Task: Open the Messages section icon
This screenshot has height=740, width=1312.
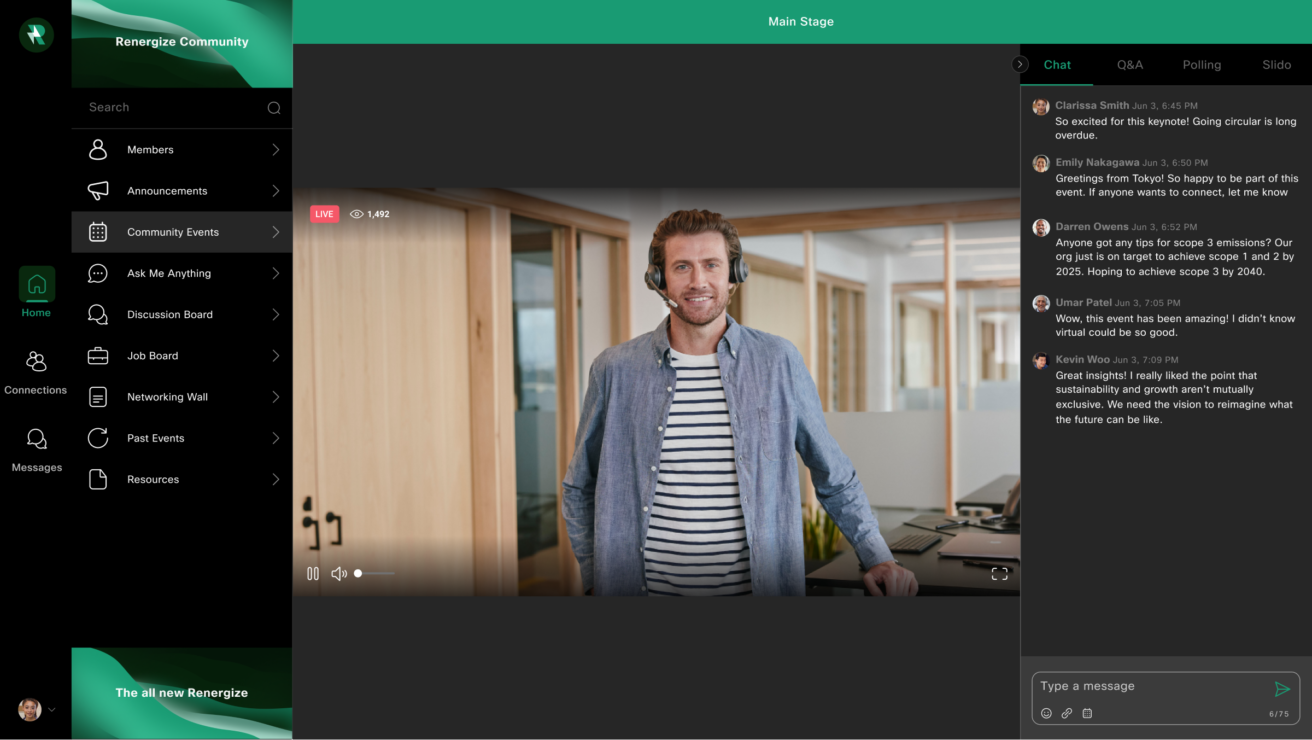Action: click(36, 439)
